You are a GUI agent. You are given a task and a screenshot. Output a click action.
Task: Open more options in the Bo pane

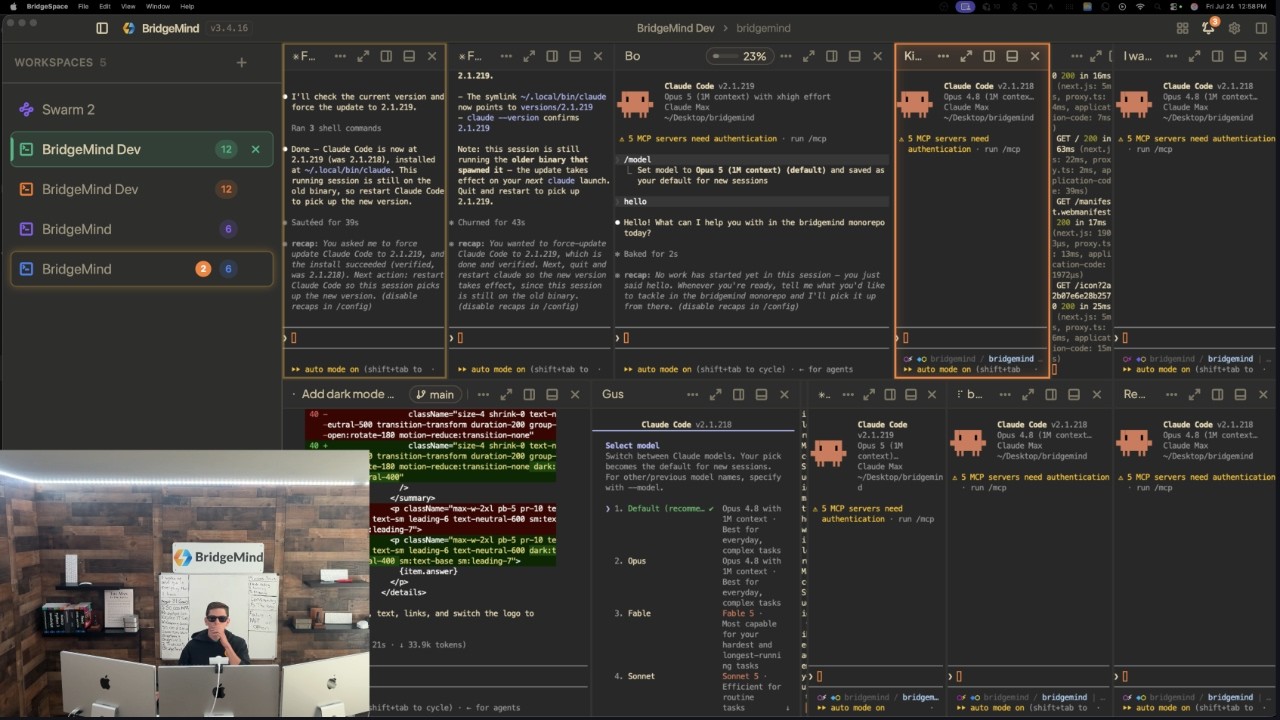point(785,56)
